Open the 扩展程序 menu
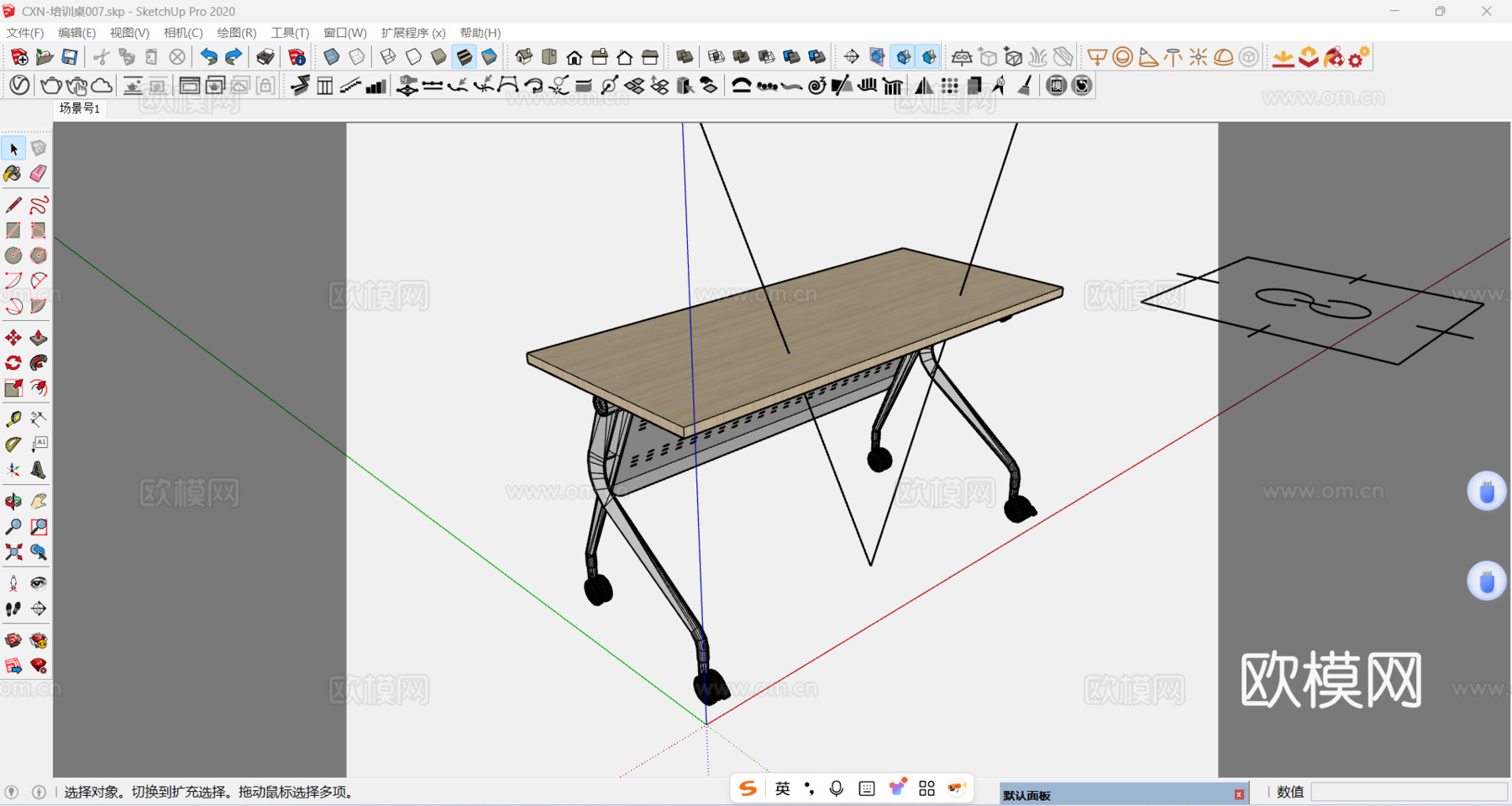 click(413, 33)
